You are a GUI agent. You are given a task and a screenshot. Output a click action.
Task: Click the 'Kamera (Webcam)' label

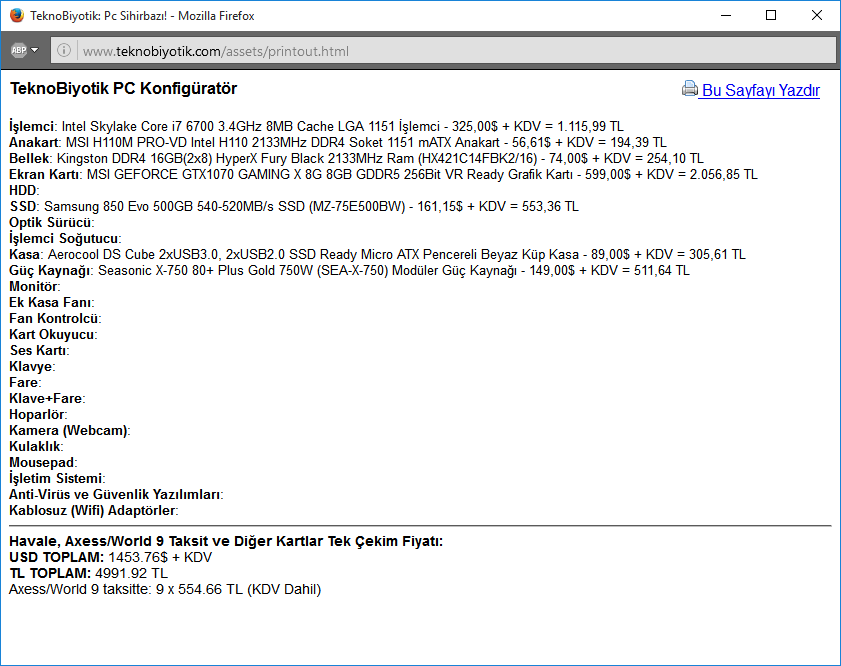[70, 431]
